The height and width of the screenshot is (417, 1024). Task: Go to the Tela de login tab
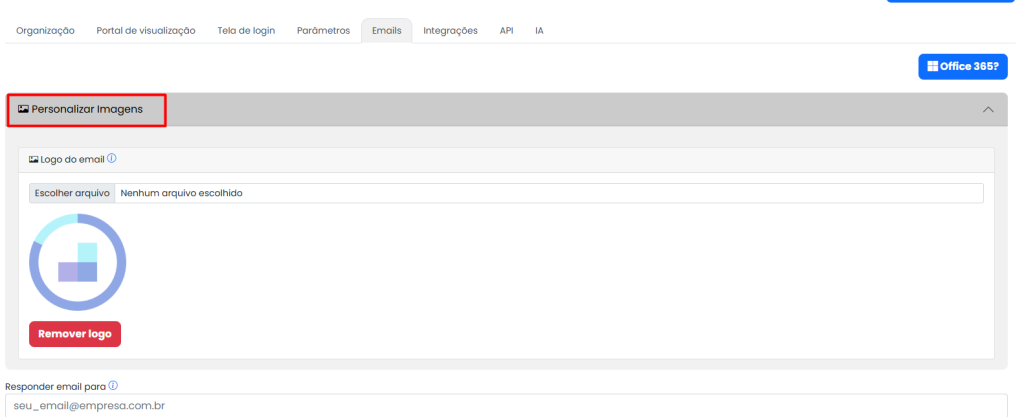pyautogui.click(x=246, y=31)
